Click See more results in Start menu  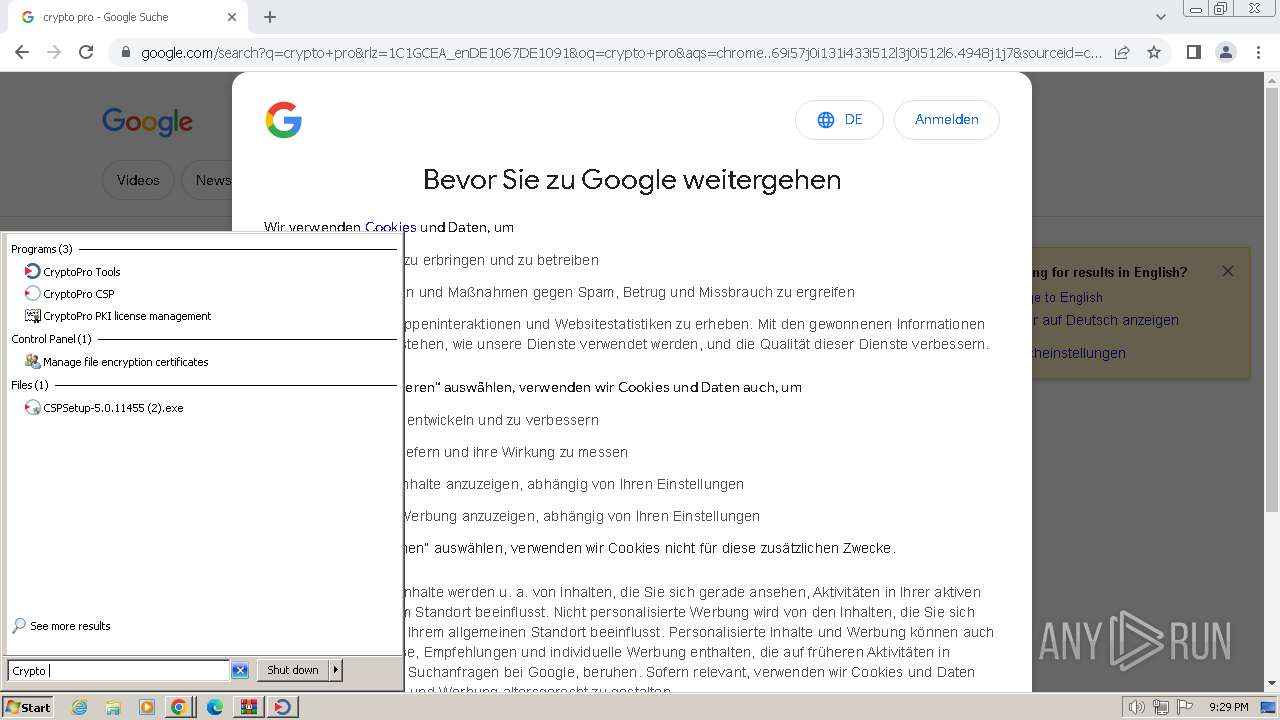coord(61,626)
